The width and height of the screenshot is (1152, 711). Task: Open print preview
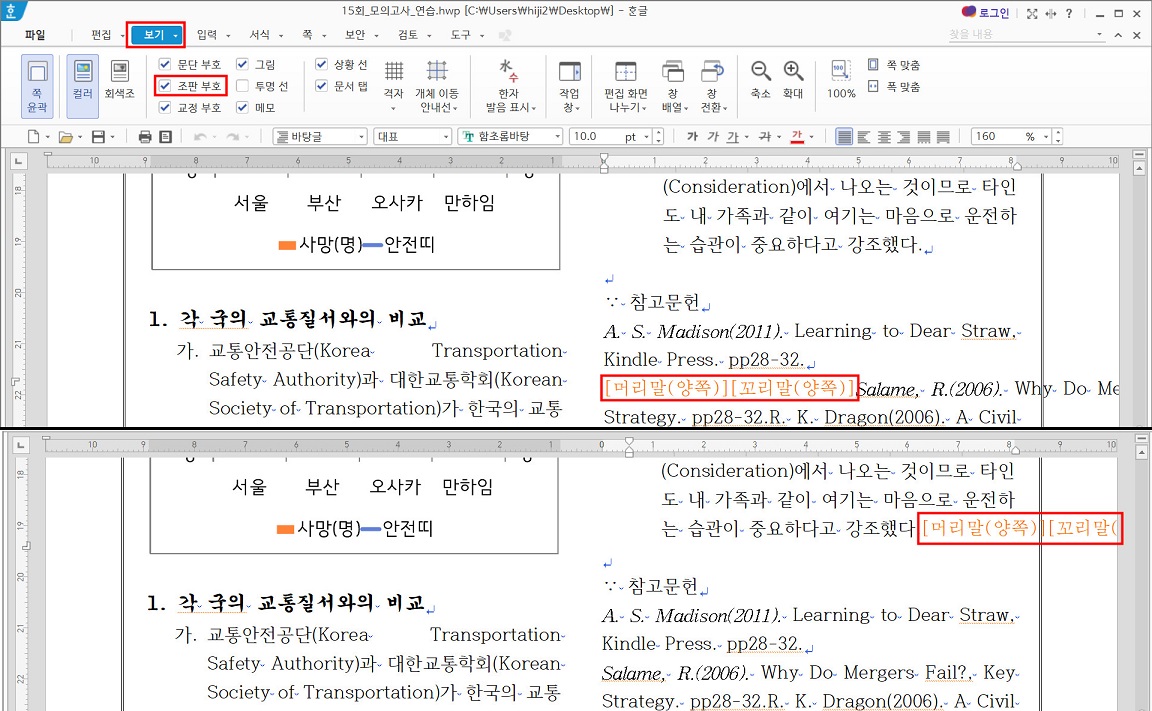point(165,137)
